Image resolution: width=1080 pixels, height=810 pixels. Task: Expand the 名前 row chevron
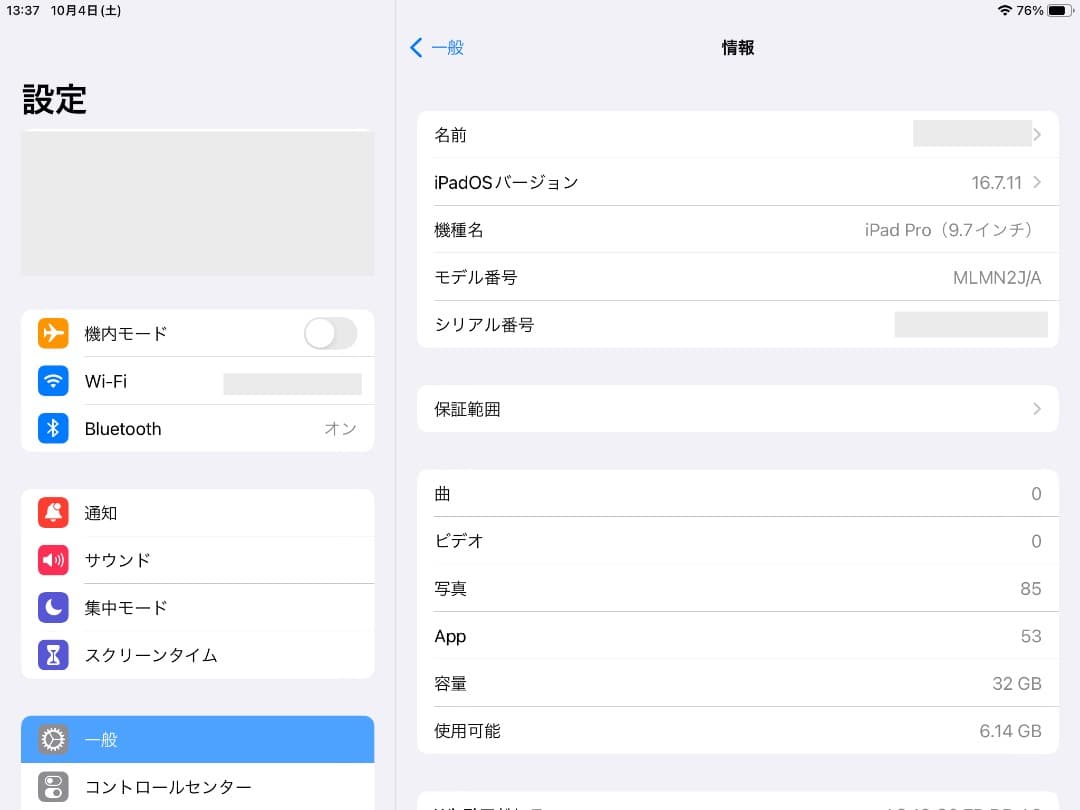tap(1036, 134)
